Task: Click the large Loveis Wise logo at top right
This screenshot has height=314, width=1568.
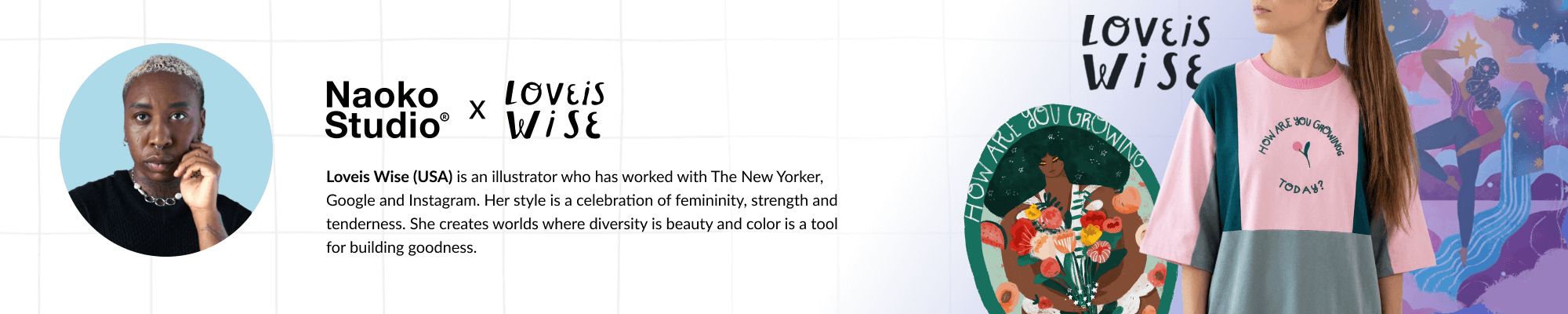Action: (x=1145, y=52)
